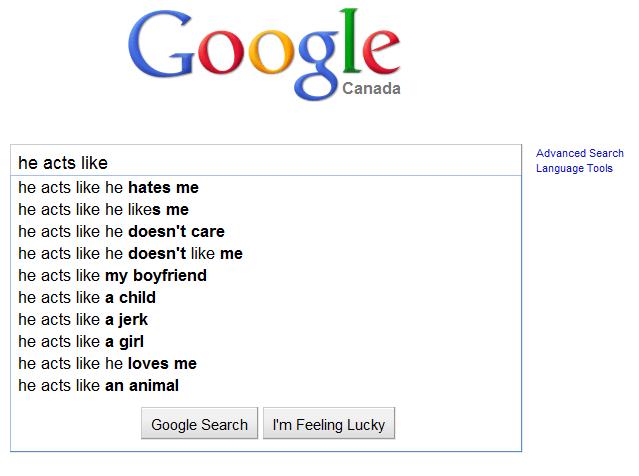The height and width of the screenshot is (476, 639).
Task: Select suggestion 'he acts like he hates me'
Action: pyautogui.click(x=108, y=188)
